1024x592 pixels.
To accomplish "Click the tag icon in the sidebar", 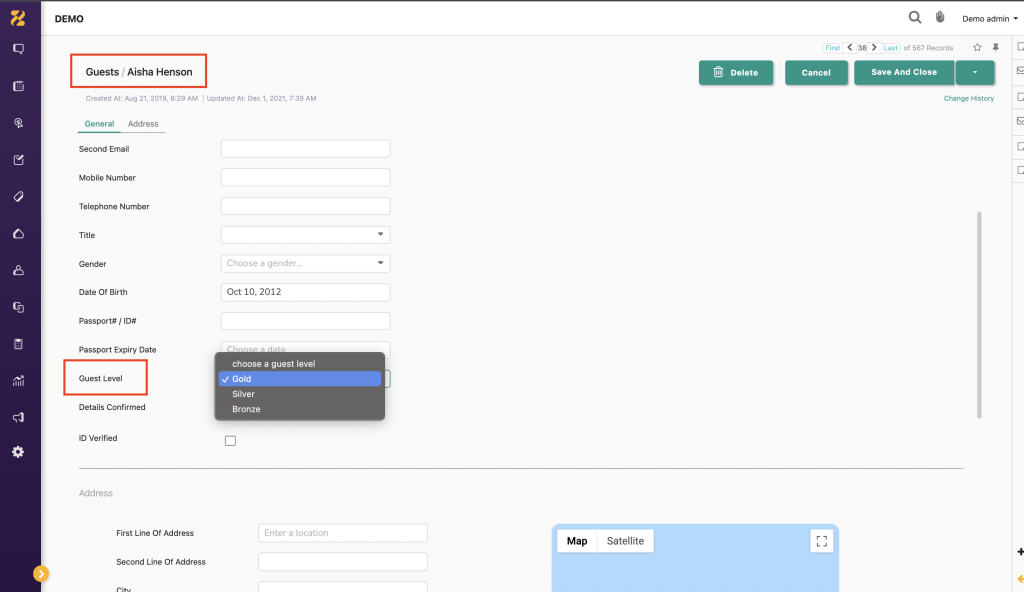I will point(18,197).
